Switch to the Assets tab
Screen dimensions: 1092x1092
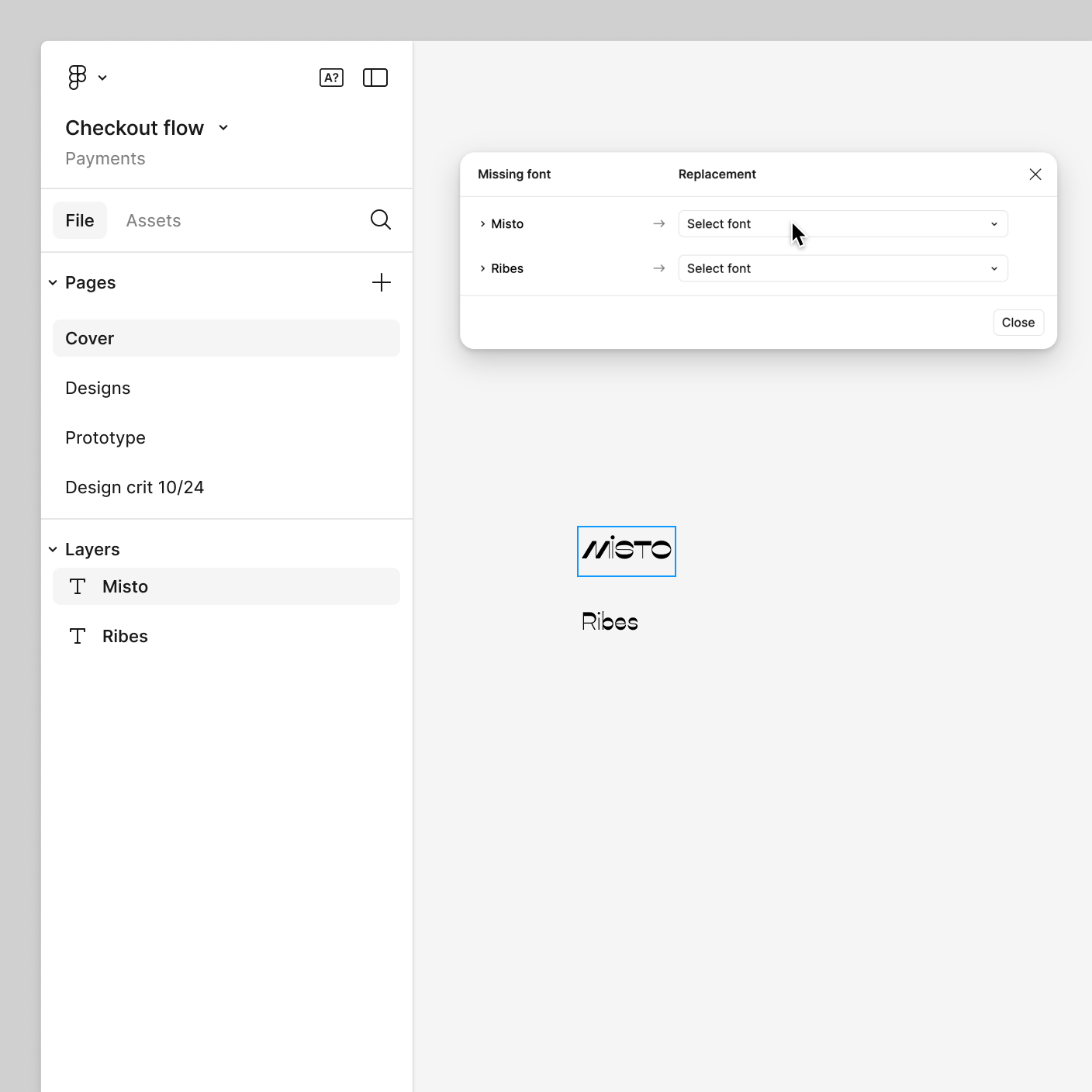[153, 220]
